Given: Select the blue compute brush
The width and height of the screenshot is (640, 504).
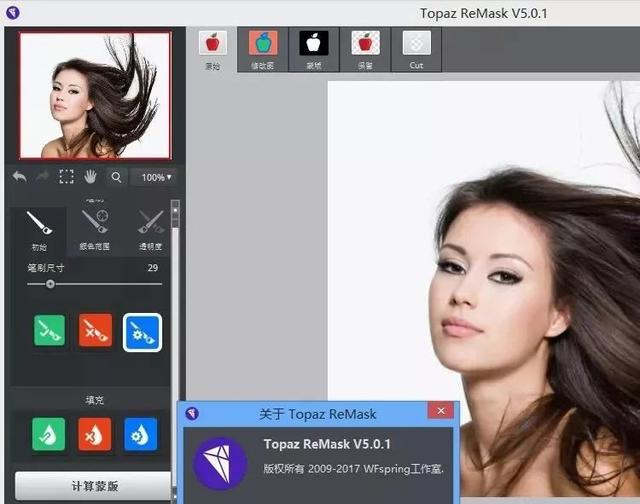Looking at the screenshot, I should [x=142, y=333].
